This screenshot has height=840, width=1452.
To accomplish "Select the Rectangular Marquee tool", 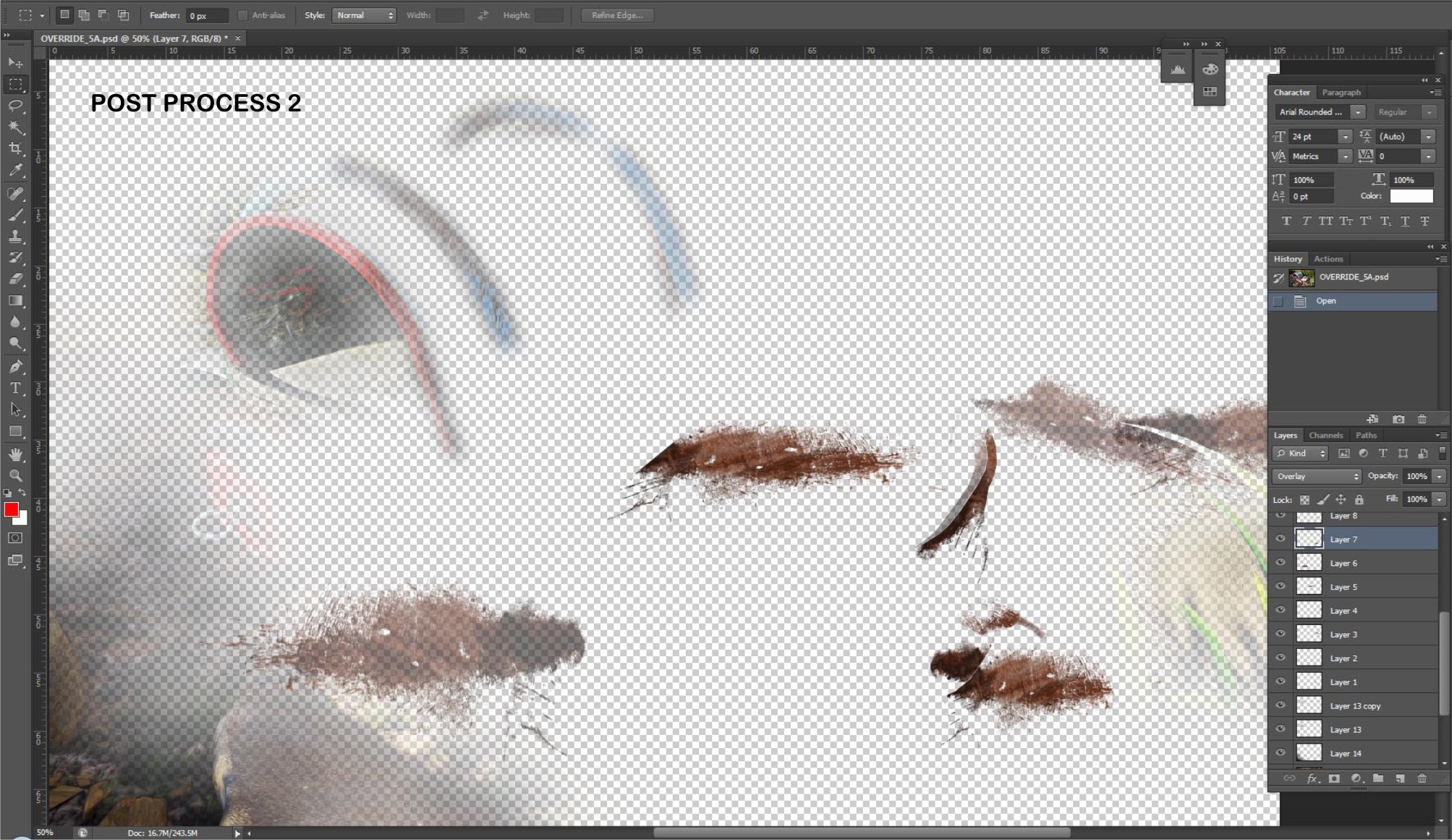I will click(15, 85).
